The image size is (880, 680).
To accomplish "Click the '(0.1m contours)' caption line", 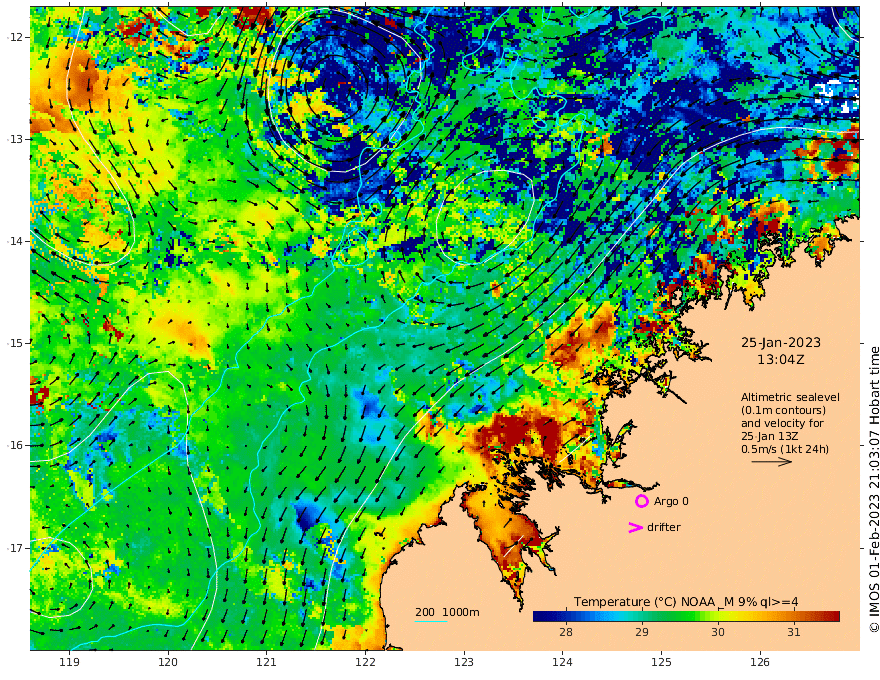I will coord(783,410).
